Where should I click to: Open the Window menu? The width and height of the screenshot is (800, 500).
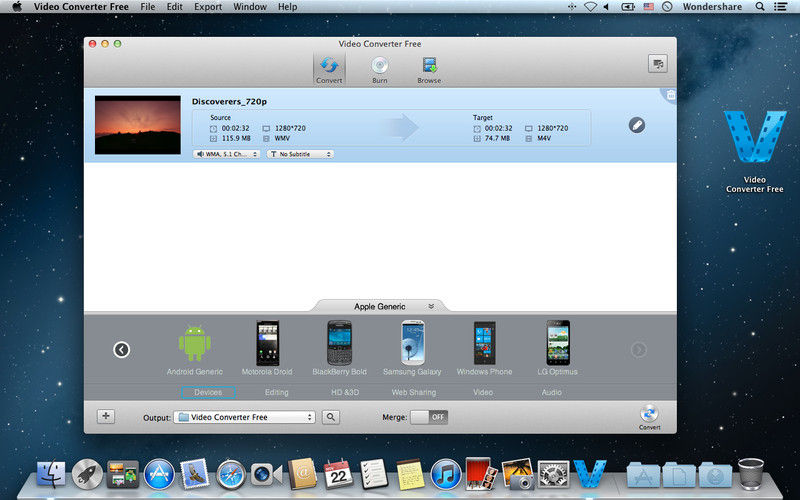[x=250, y=7]
